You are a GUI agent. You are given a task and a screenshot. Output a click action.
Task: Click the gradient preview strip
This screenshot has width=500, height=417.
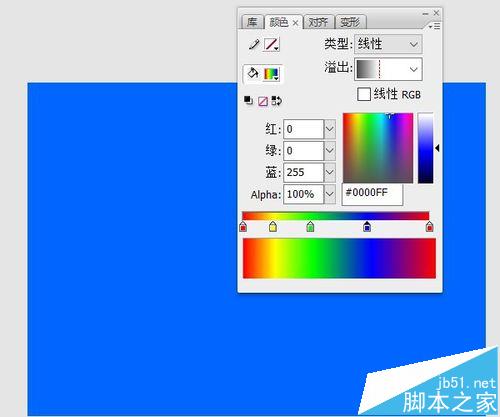coord(339,258)
